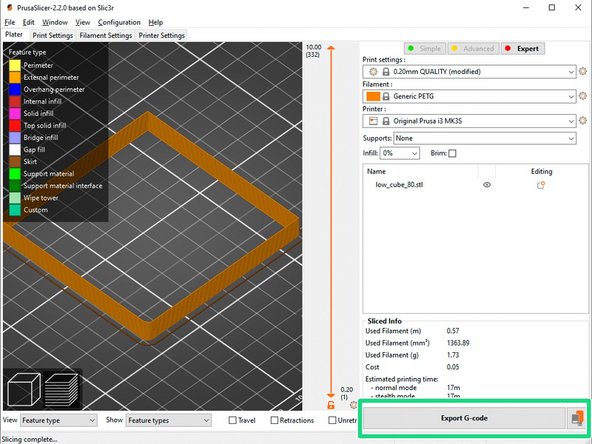This screenshot has height=444, width=592.
Task: Click the layer slider lock icon
Action: pyautogui.click(x=331, y=405)
